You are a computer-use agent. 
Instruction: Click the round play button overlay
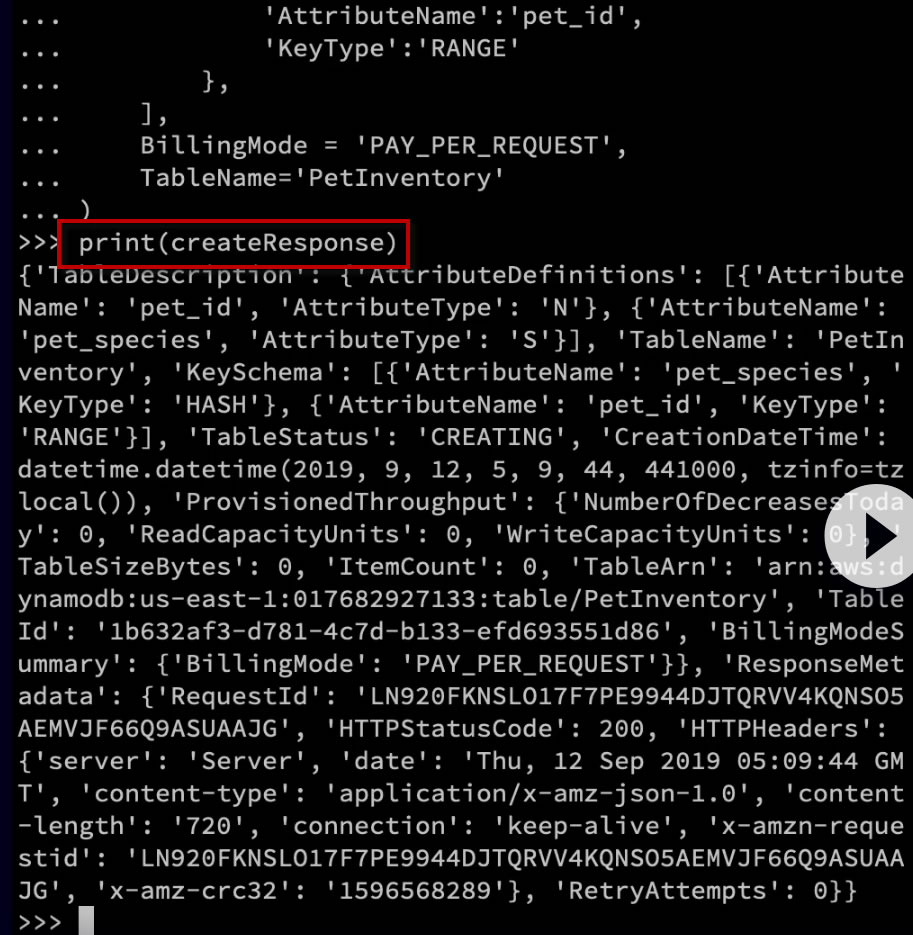[871, 535]
